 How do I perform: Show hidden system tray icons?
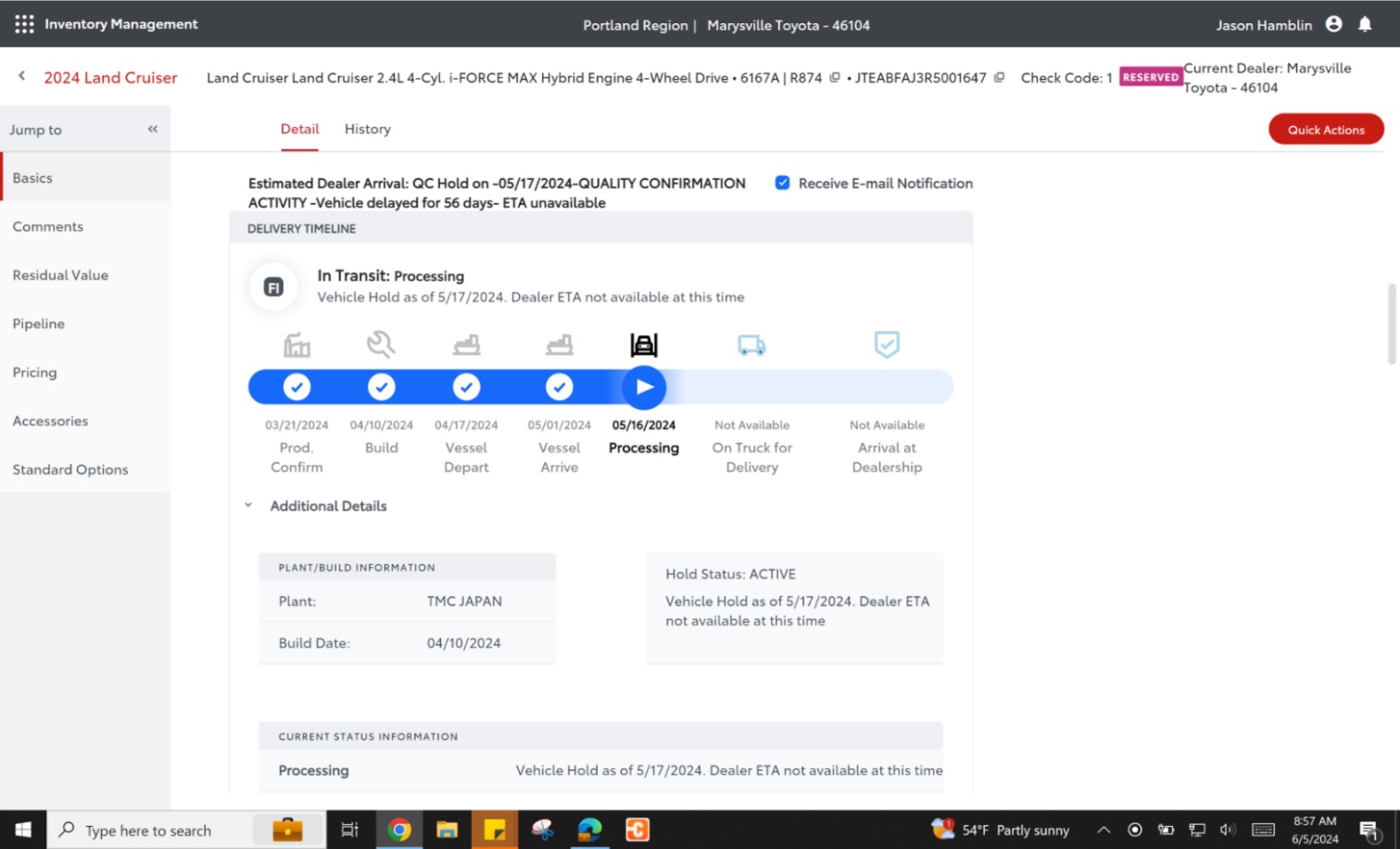click(1104, 830)
